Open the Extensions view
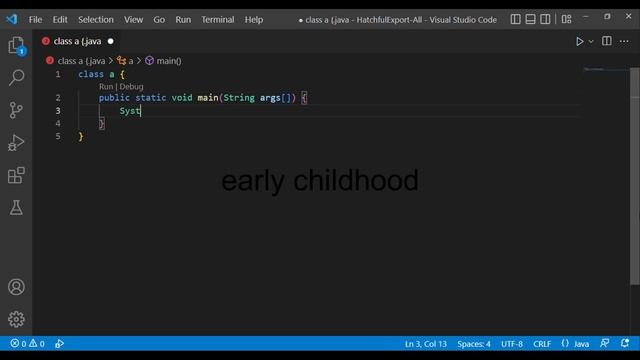 [16, 175]
